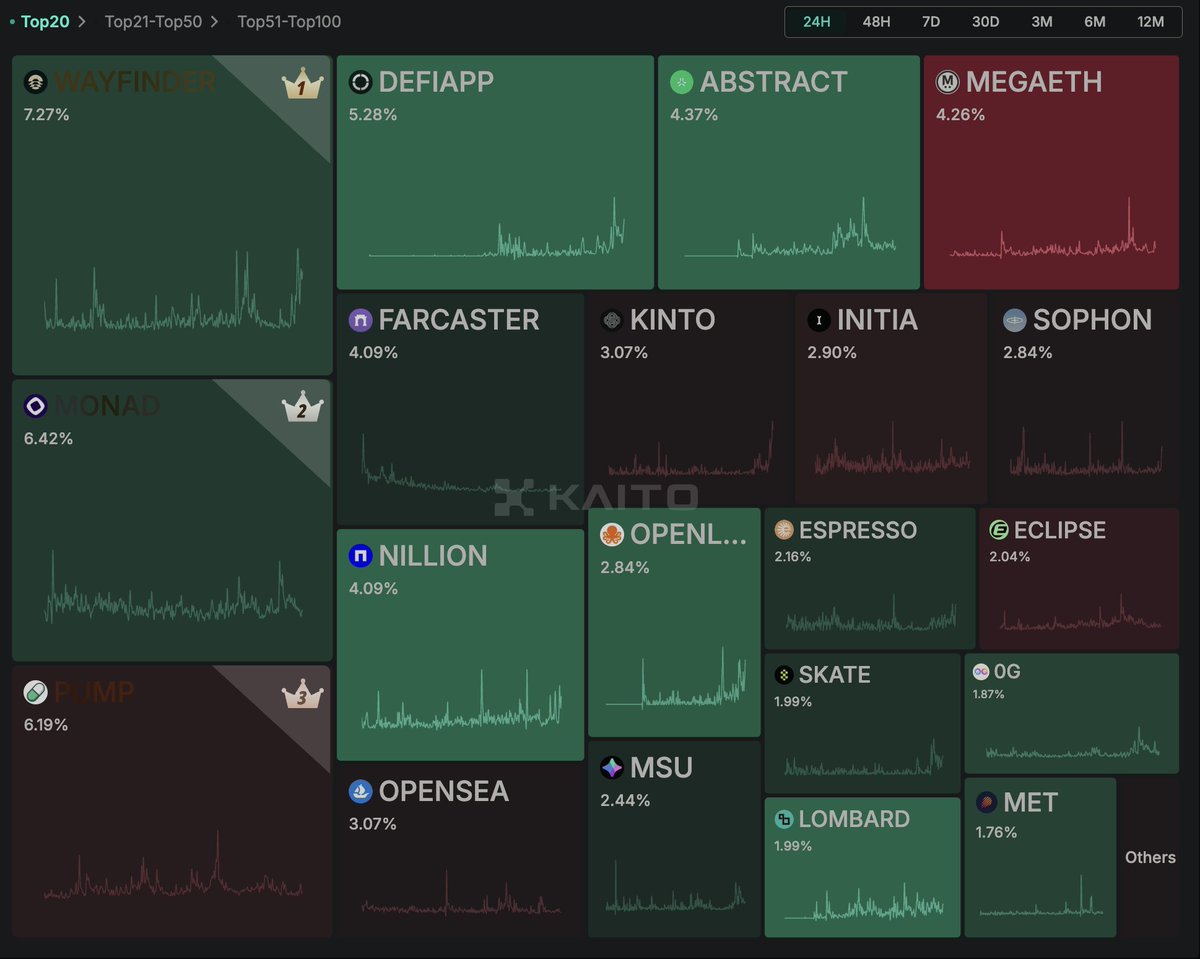Click the OpenSea sailboat icon
The height and width of the screenshot is (959, 1200).
pyautogui.click(x=361, y=792)
